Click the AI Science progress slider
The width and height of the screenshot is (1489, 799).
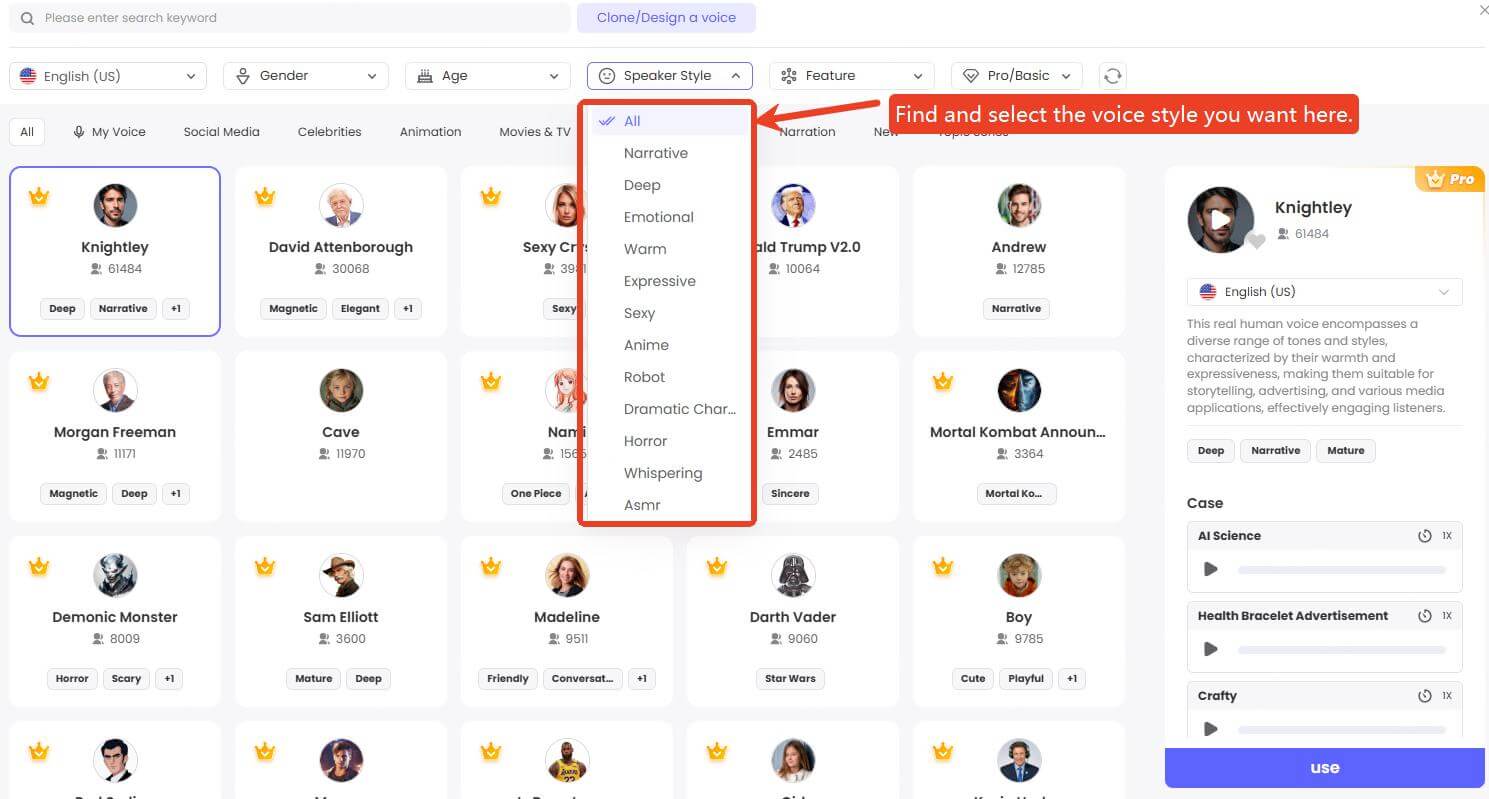1341,570
